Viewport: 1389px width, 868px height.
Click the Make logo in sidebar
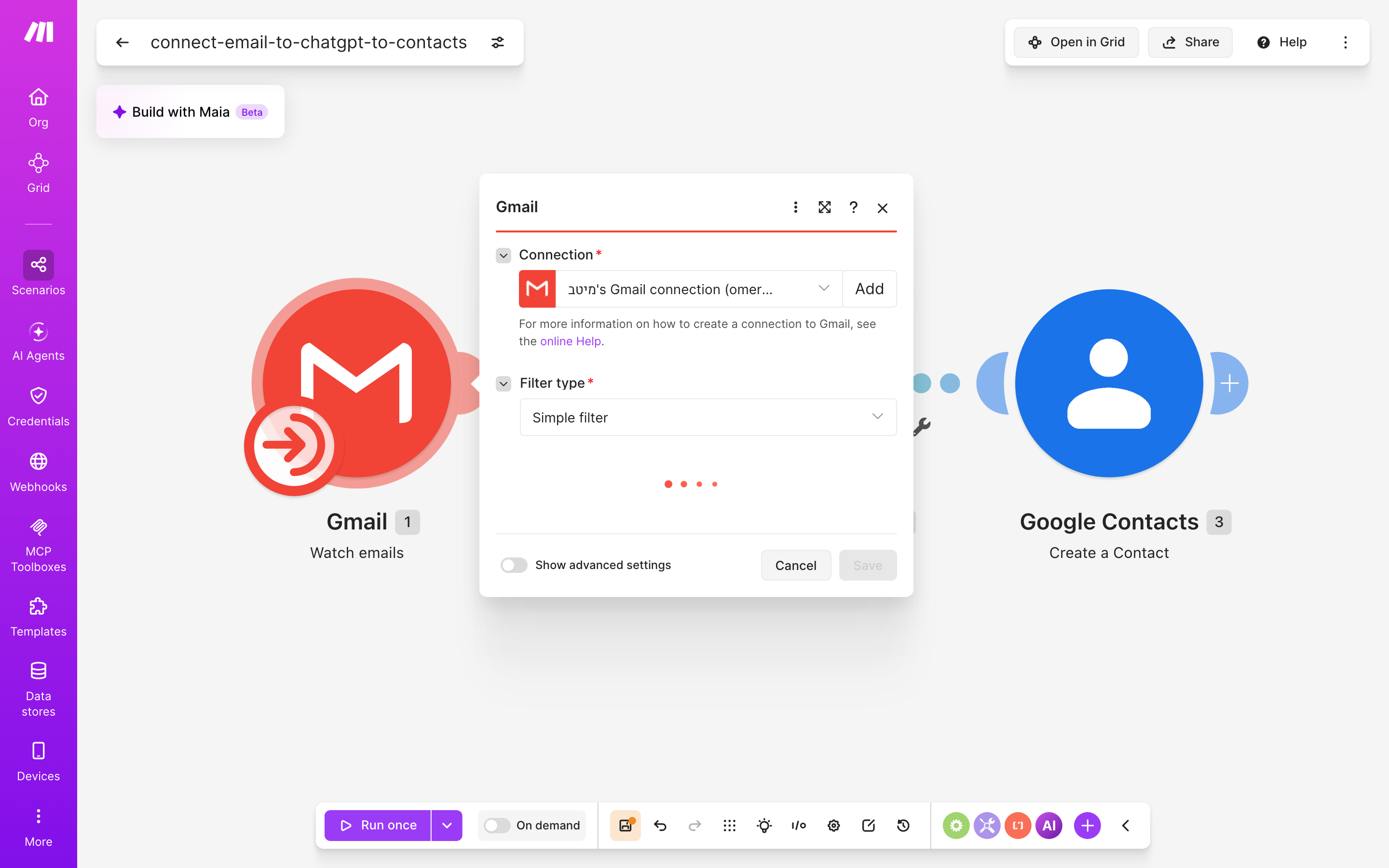(x=39, y=32)
